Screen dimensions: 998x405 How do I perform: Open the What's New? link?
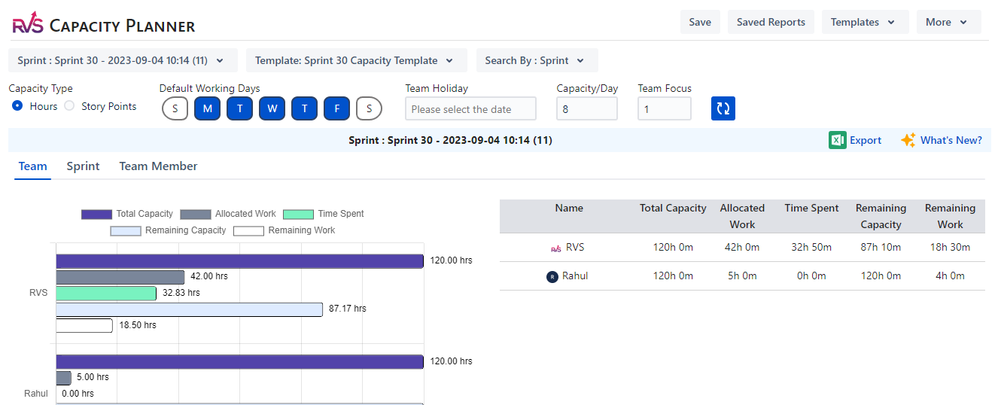(x=951, y=140)
